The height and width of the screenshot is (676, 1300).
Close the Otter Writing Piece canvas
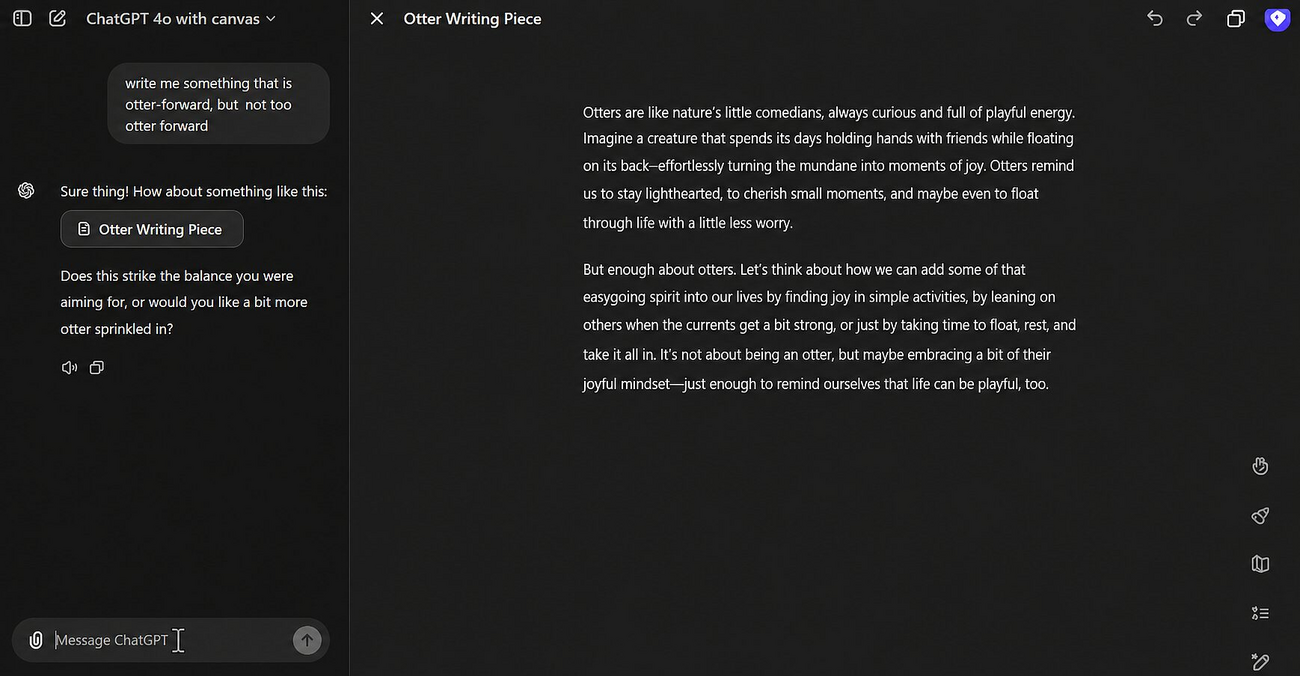377,18
